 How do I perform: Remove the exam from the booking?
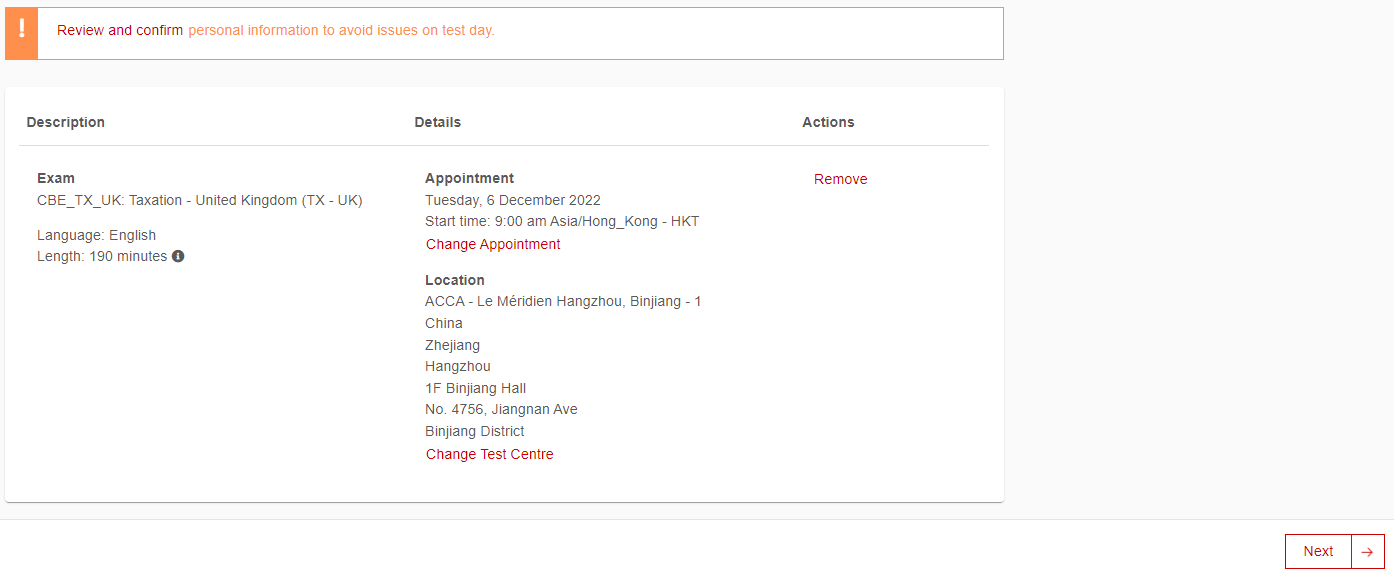pyautogui.click(x=840, y=179)
